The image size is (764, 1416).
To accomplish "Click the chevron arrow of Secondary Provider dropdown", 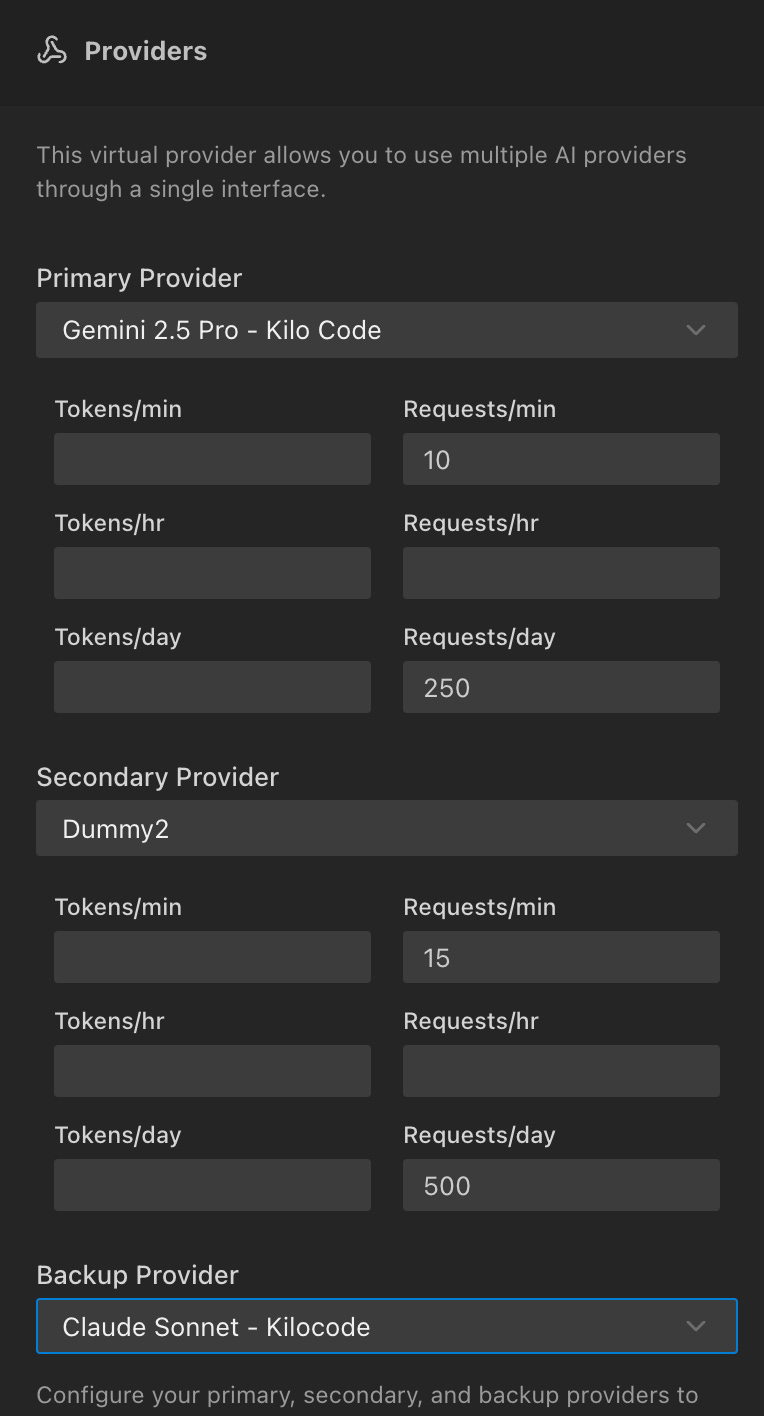I will (x=696, y=828).
